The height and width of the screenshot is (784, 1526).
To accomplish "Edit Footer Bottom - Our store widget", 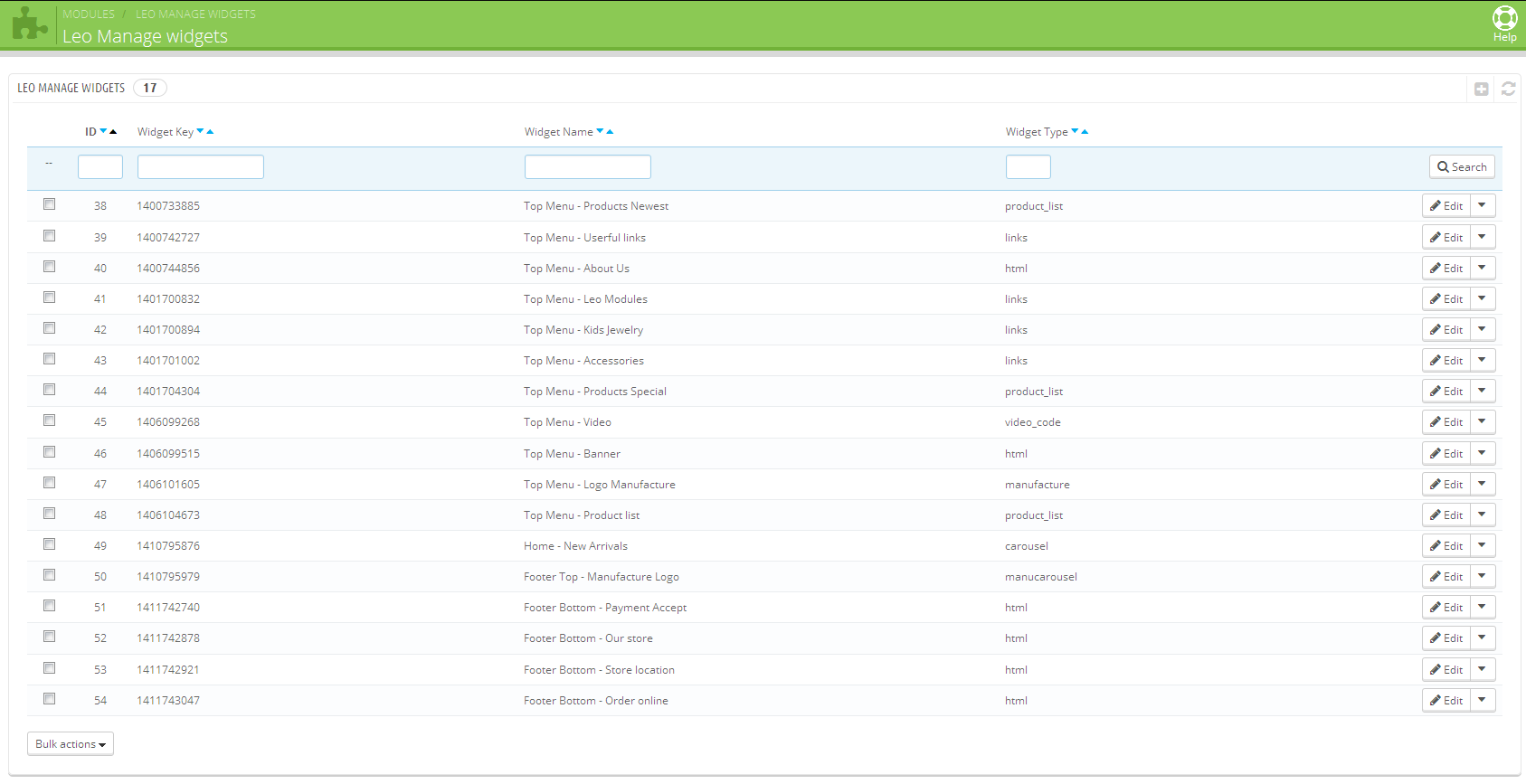I will tap(1446, 638).
